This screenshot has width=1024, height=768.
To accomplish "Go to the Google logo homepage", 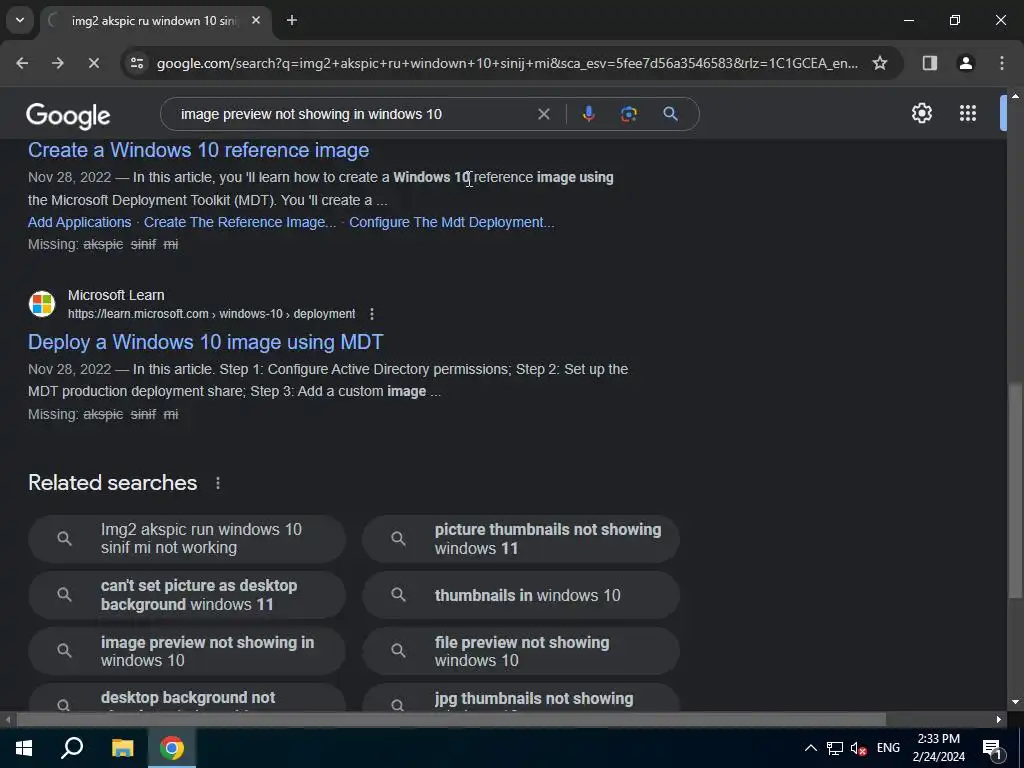I will pos(68,116).
